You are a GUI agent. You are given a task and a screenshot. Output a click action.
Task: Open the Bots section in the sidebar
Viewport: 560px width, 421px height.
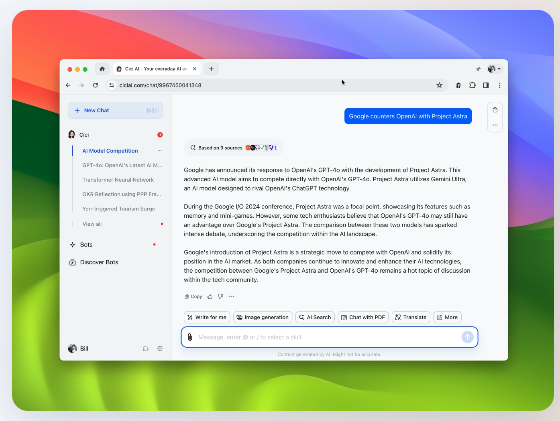pos(86,245)
